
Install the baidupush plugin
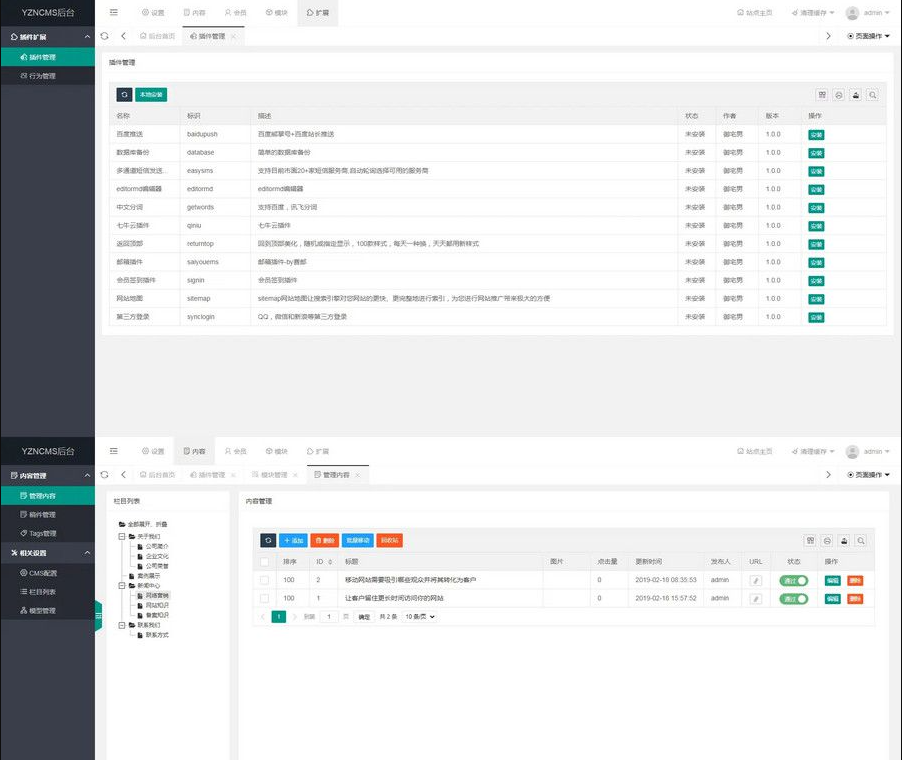(816, 135)
